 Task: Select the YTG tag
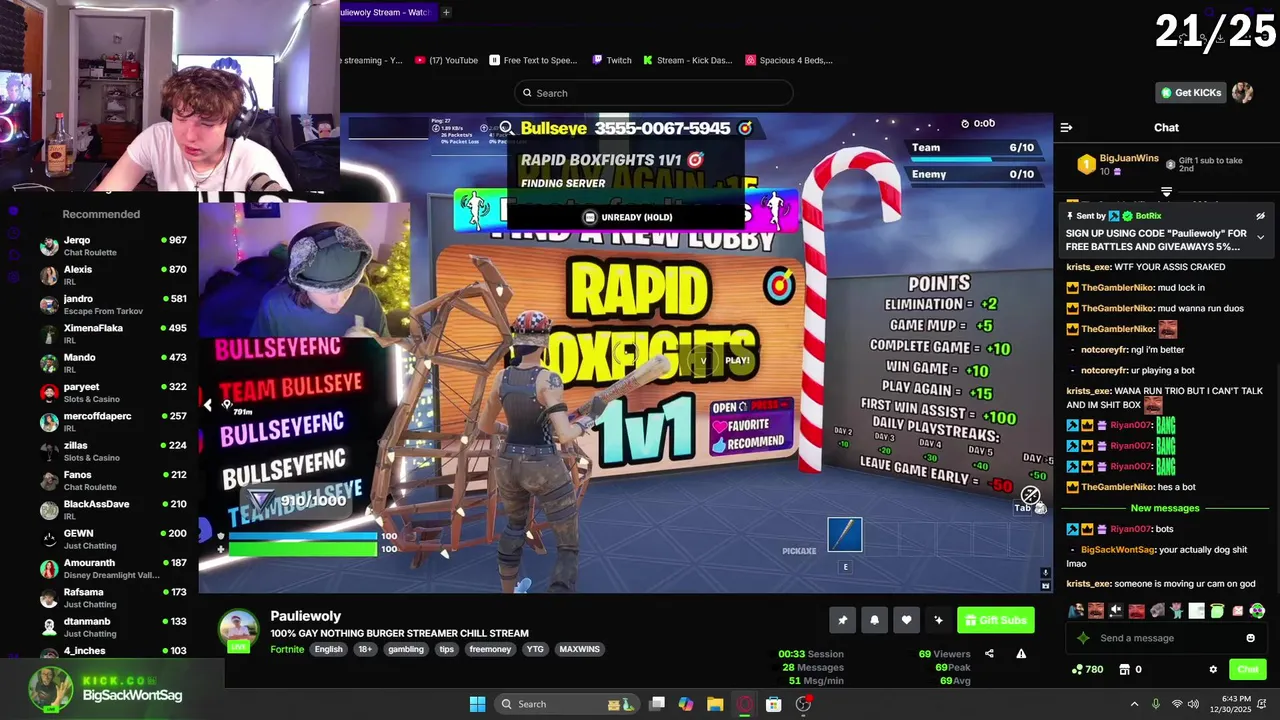(x=535, y=649)
